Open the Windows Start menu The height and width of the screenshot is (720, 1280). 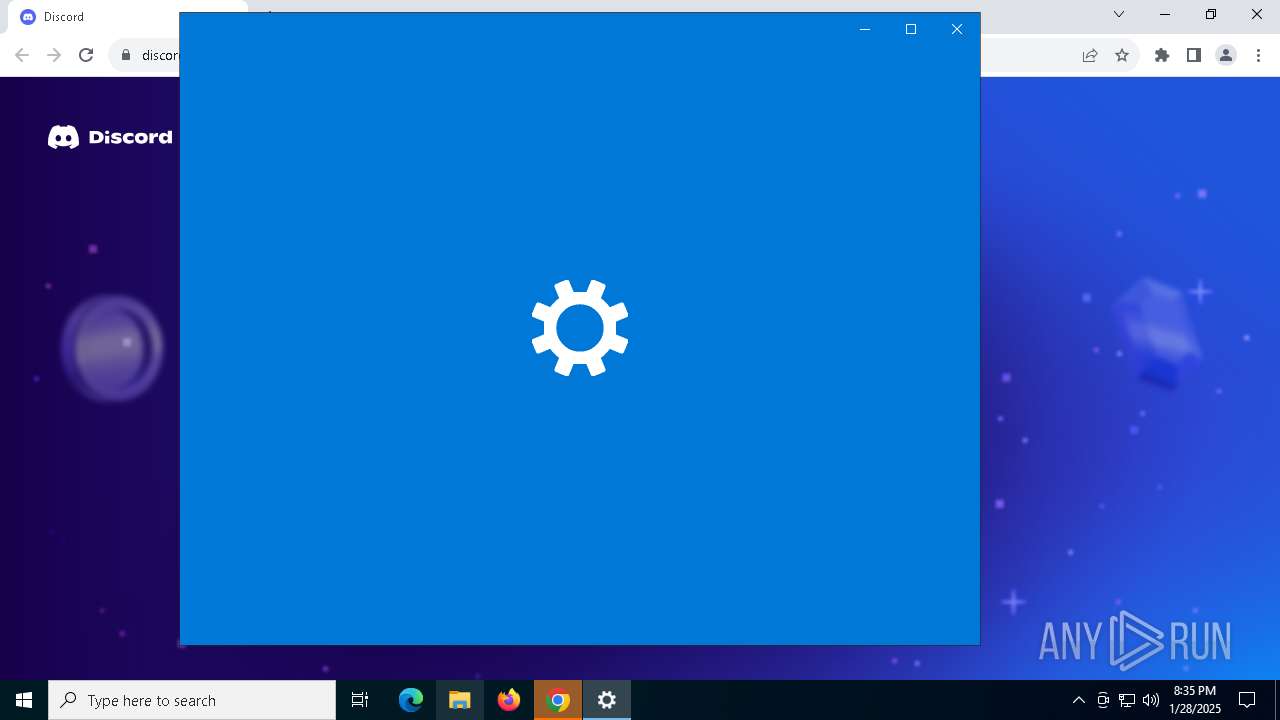coord(24,700)
